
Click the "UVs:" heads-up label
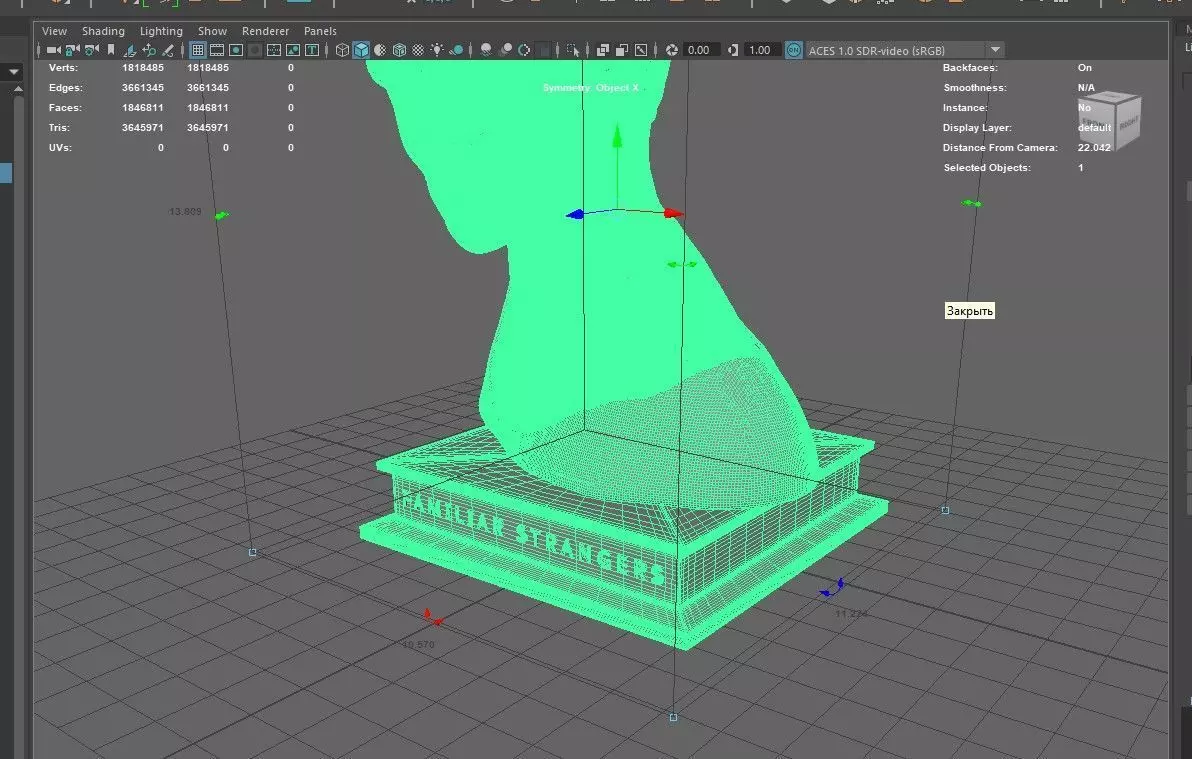pos(60,148)
